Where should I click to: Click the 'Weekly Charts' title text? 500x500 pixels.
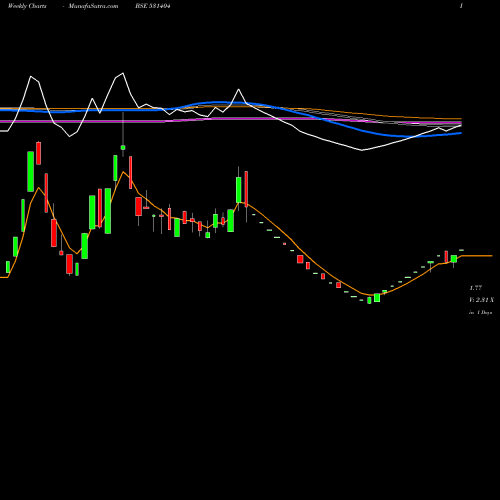27,6
